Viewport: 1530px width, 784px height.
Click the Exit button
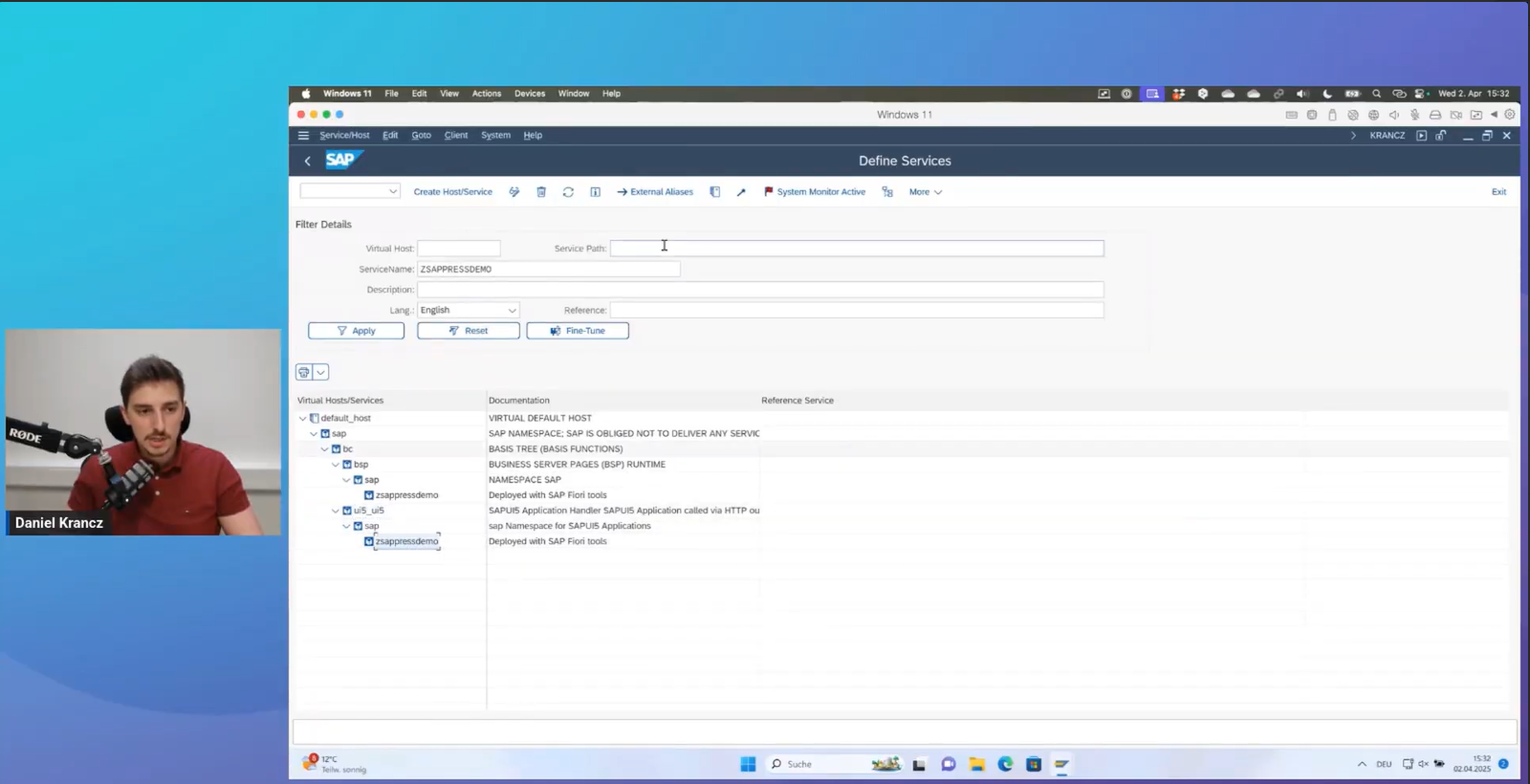point(1498,192)
